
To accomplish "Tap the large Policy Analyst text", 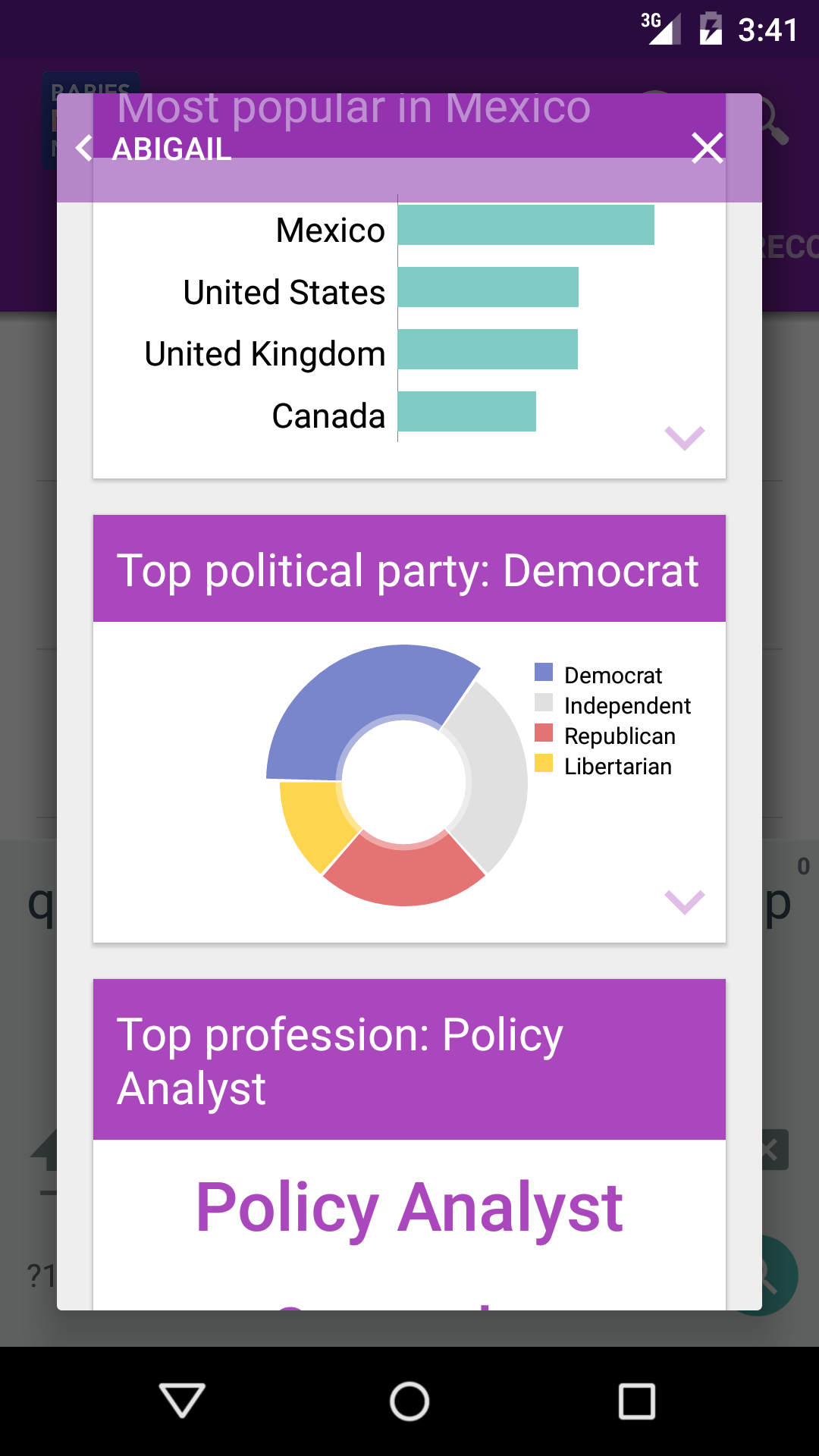I will (409, 1207).
